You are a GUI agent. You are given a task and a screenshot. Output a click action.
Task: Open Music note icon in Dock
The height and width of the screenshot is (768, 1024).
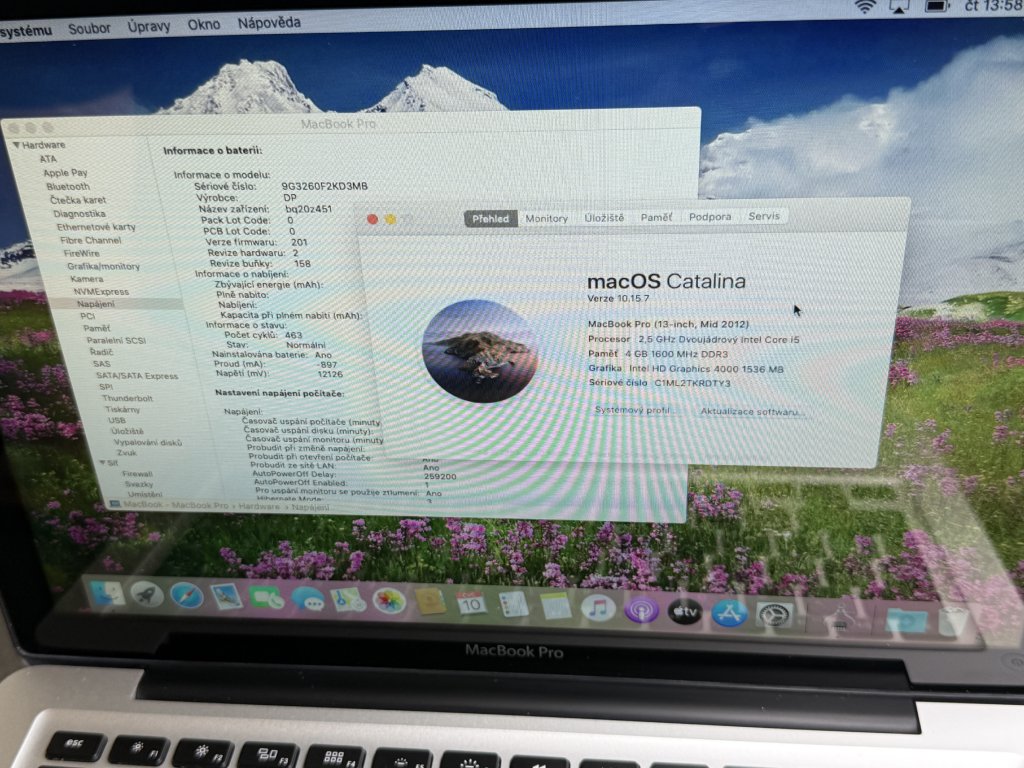coord(598,609)
